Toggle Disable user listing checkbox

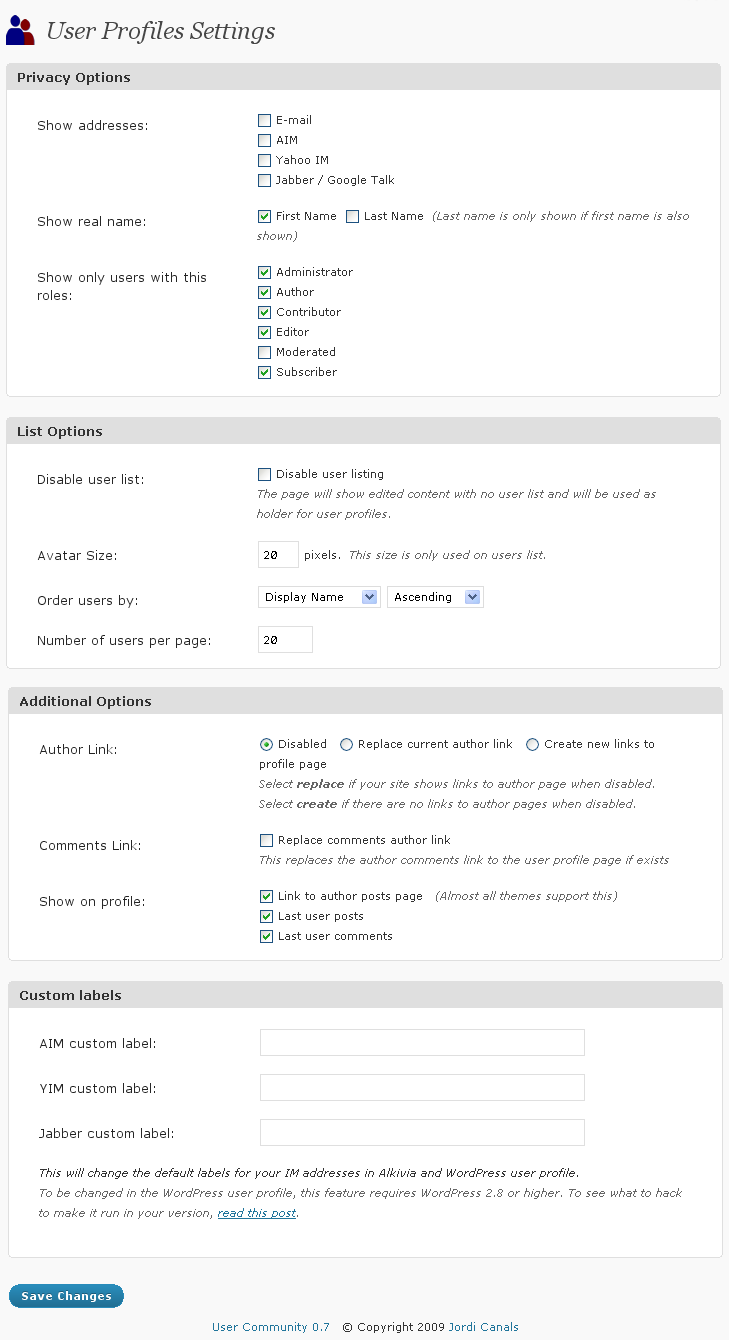(264, 474)
